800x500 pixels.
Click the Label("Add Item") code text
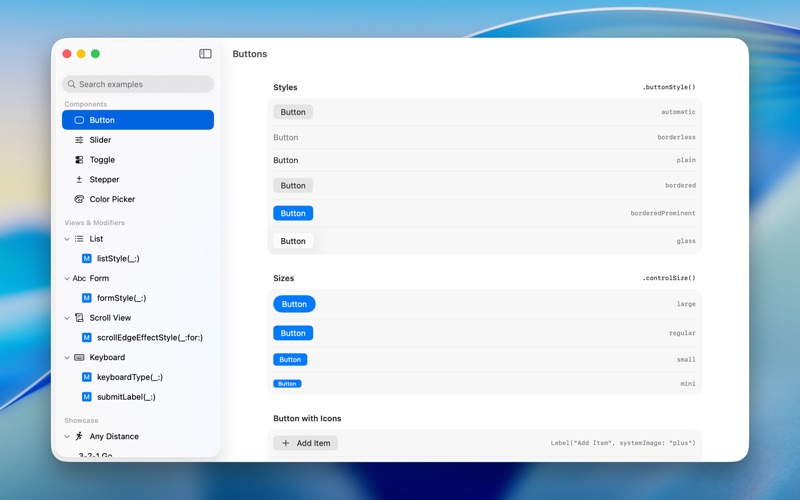coord(623,443)
